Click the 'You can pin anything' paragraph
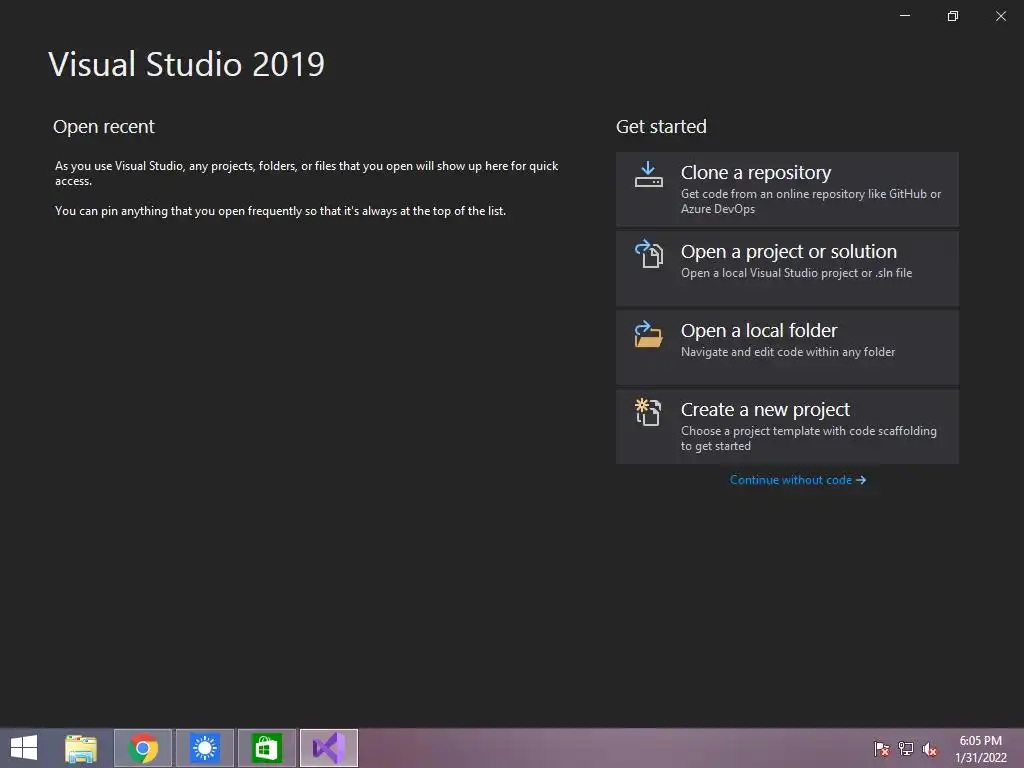Screen dimensions: 1024x768 pyautogui.click(x=280, y=211)
